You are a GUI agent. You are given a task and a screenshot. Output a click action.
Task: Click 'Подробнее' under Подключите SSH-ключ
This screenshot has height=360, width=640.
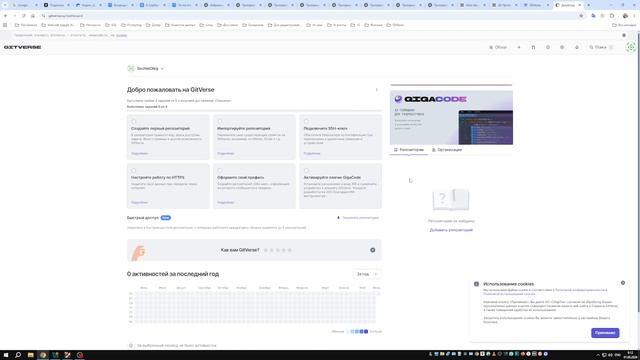(x=312, y=153)
